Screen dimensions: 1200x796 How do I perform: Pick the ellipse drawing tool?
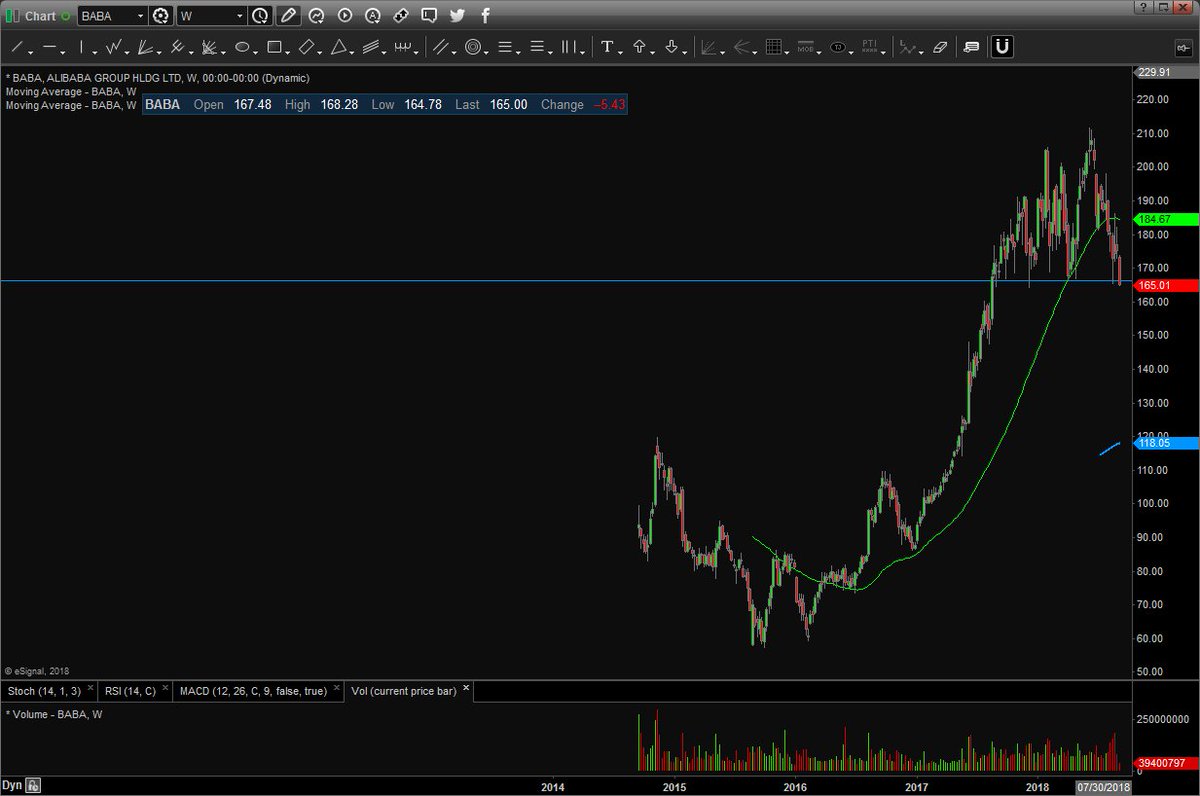(242, 47)
